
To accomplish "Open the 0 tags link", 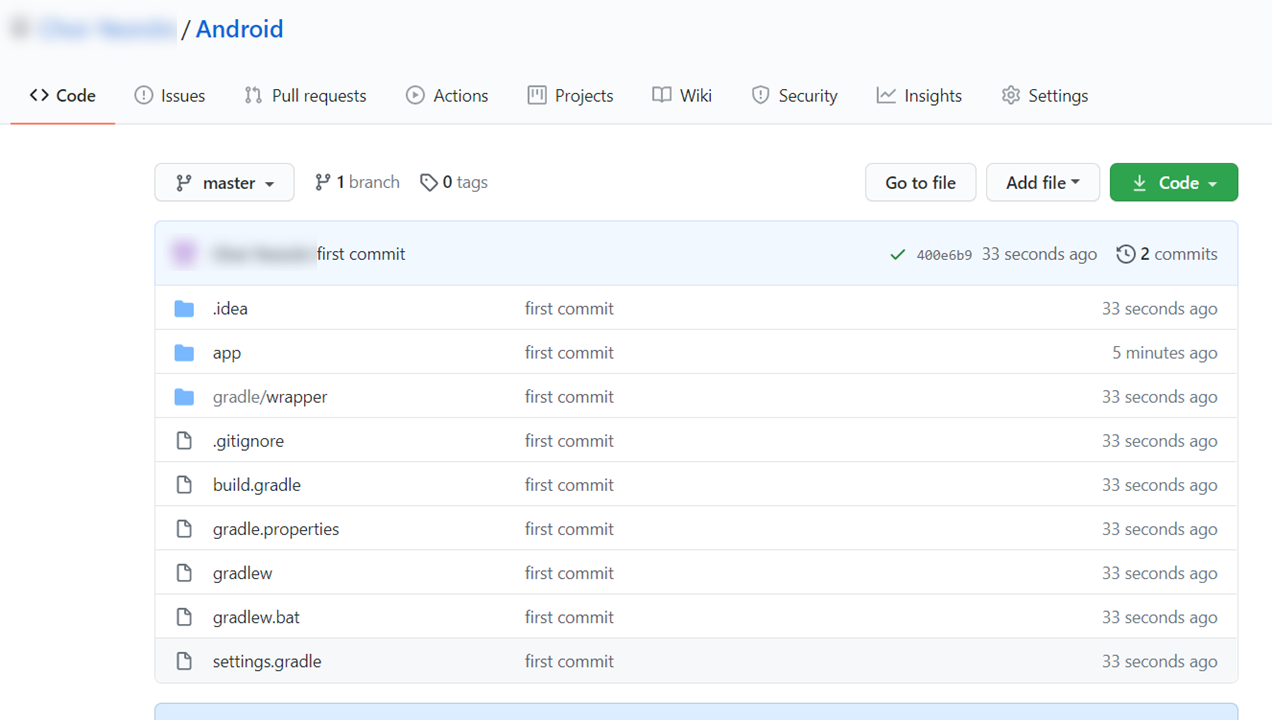I will 454,182.
